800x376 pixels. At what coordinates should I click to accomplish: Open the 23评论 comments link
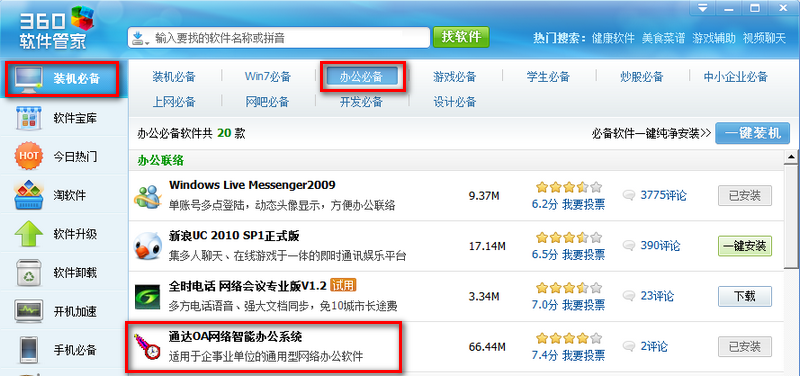tap(657, 296)
